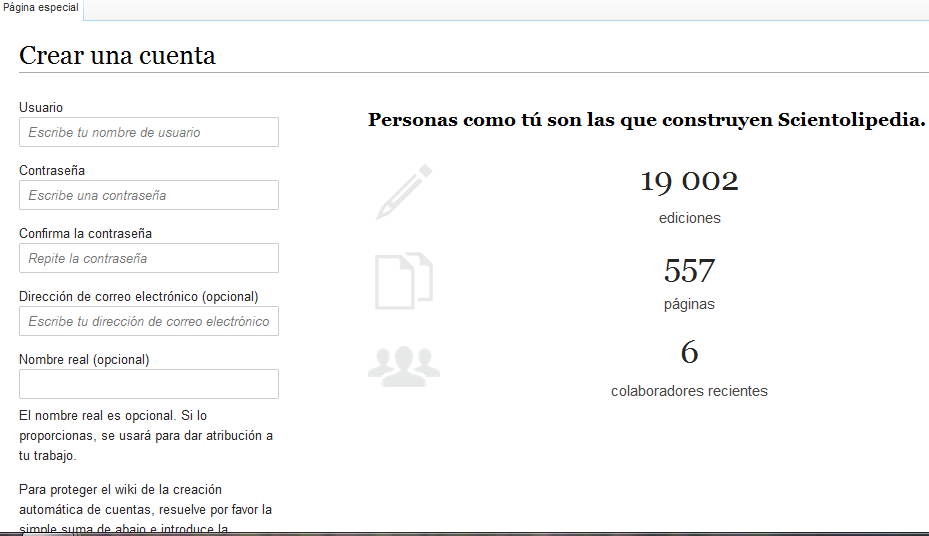The width and height of the screenshot is (929, 536).
Task: Click the Nombre real (opcional) label
Action: (84, 360)
